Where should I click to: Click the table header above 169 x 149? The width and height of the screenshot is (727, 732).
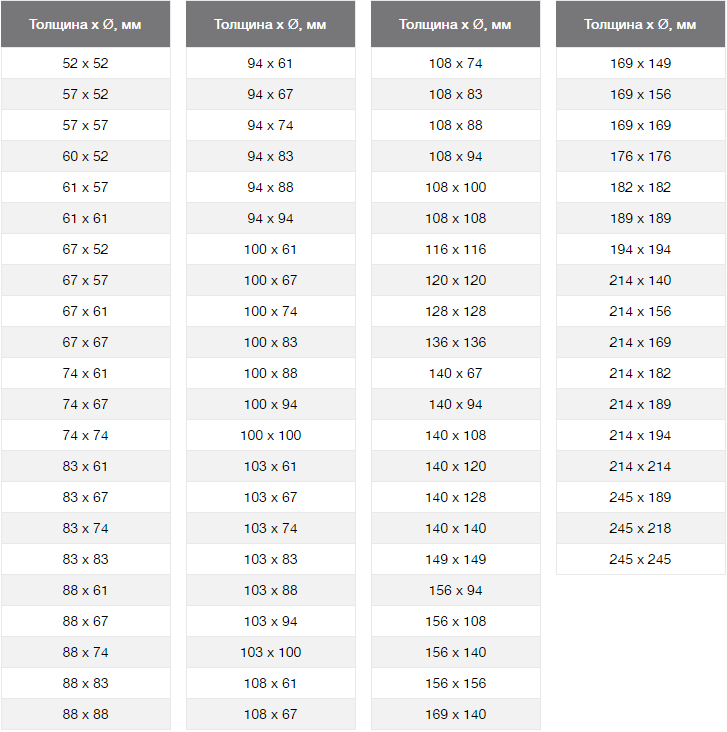(640, 24)
